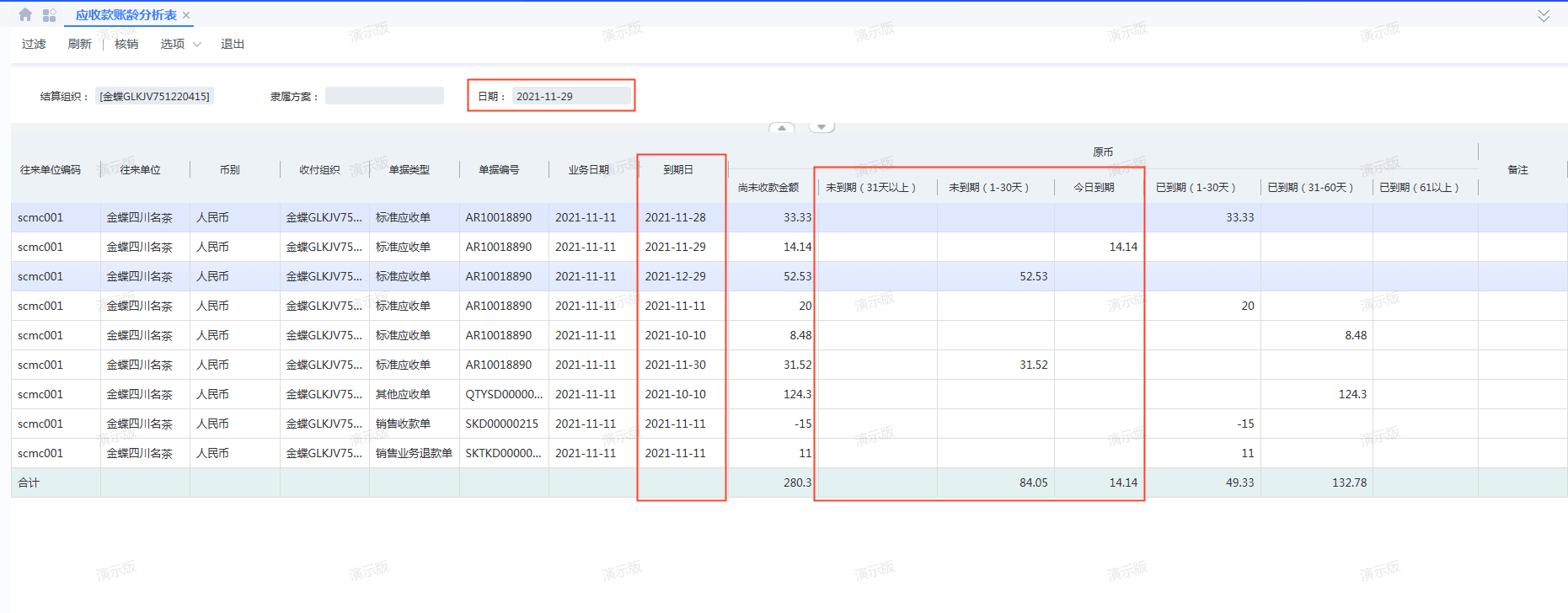Image resolution: width=1568 pixels, height=613 pixels.
Task: Go to the home page icon
Action: tap(25, 15)
